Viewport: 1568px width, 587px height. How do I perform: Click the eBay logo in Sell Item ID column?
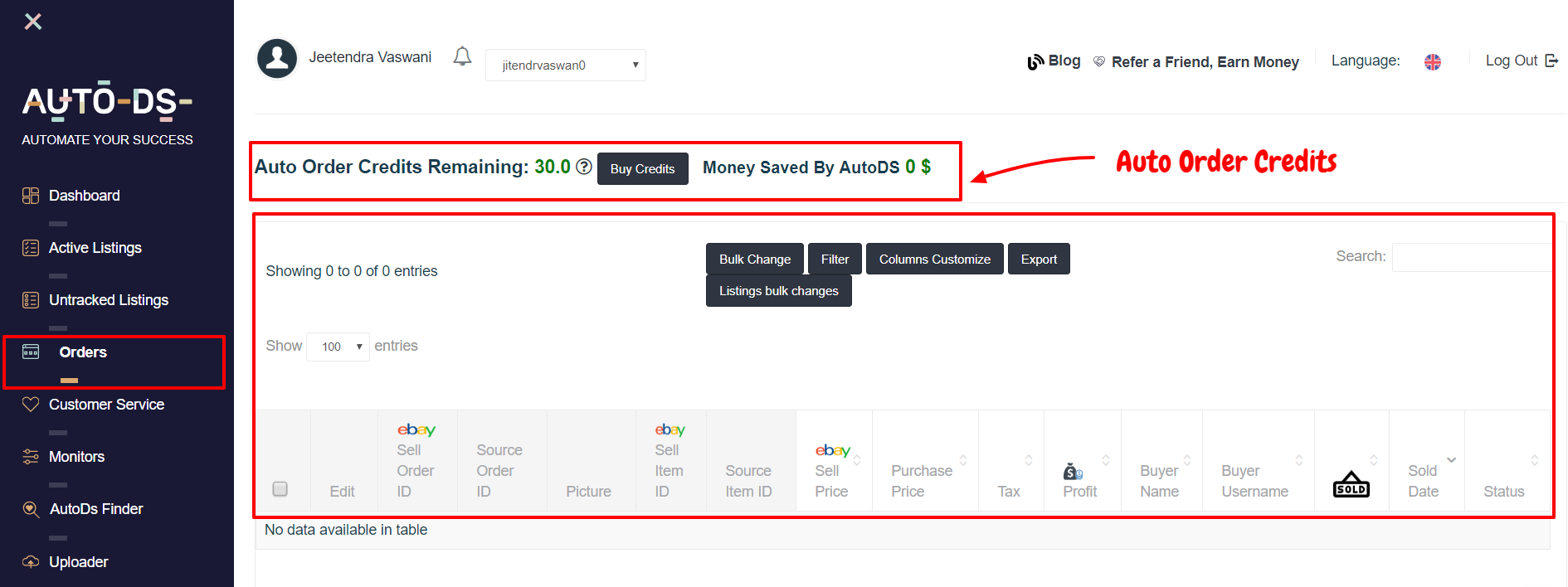[x=670, y=429]
